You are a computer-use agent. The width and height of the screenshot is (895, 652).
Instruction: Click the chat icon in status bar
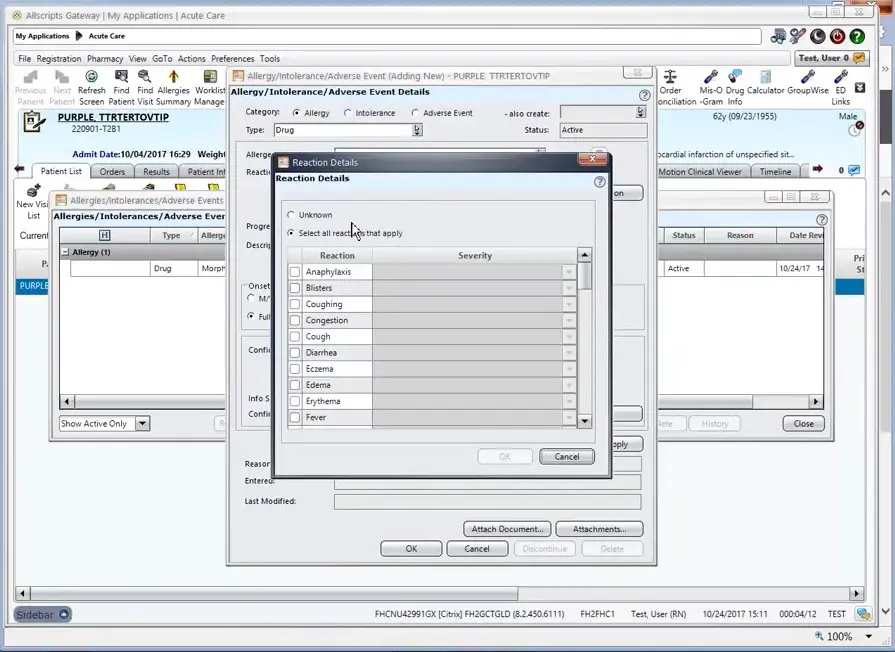(863, 614)
